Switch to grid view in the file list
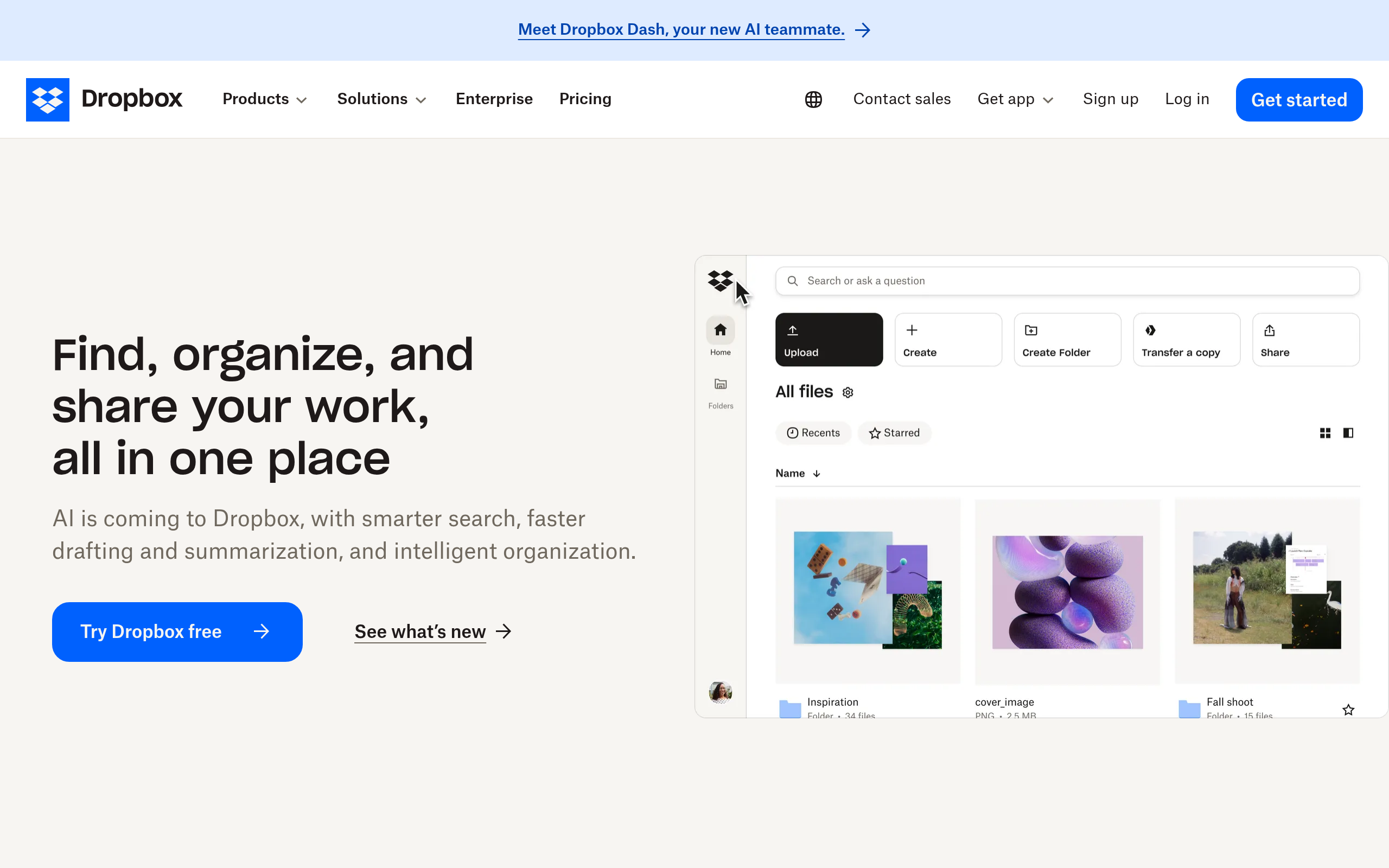1389x868 pixels. click(x=1326, y=433)
